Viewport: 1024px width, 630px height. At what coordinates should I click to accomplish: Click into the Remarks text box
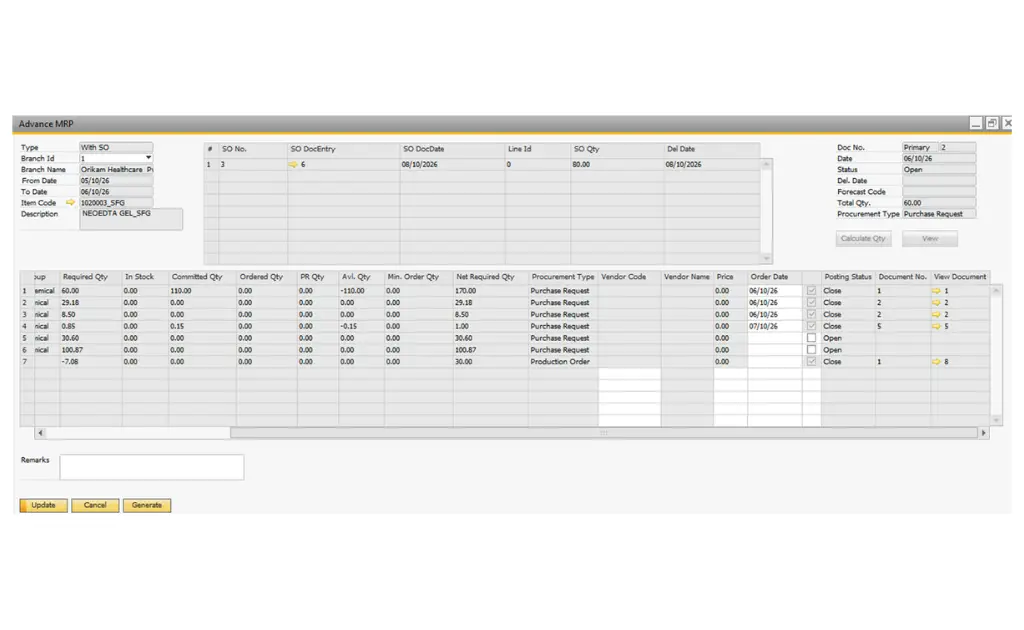tap(152, 467)
